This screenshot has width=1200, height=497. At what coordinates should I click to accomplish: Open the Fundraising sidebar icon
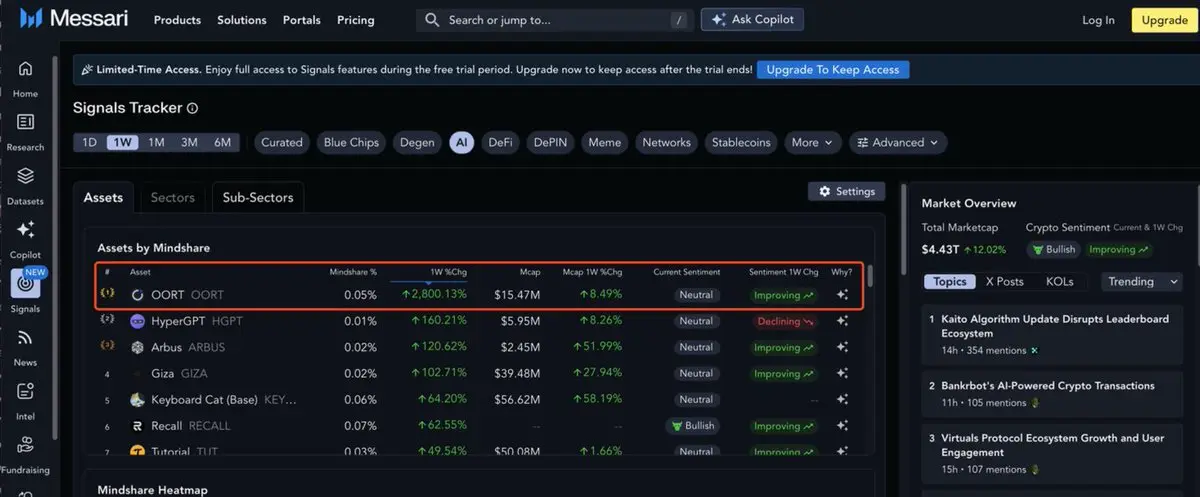pos(25,445)
